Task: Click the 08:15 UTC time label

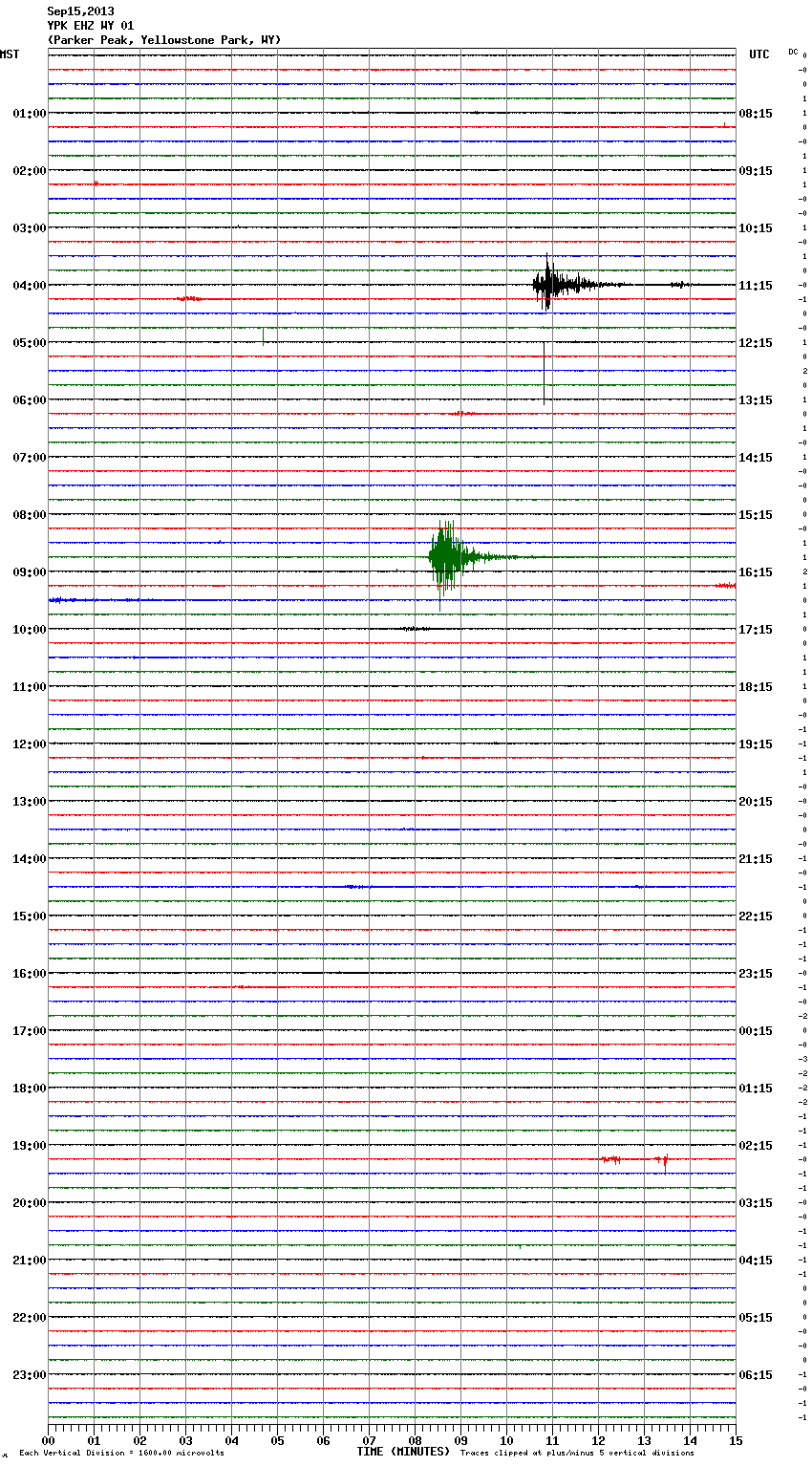Action: click(756, 114)
